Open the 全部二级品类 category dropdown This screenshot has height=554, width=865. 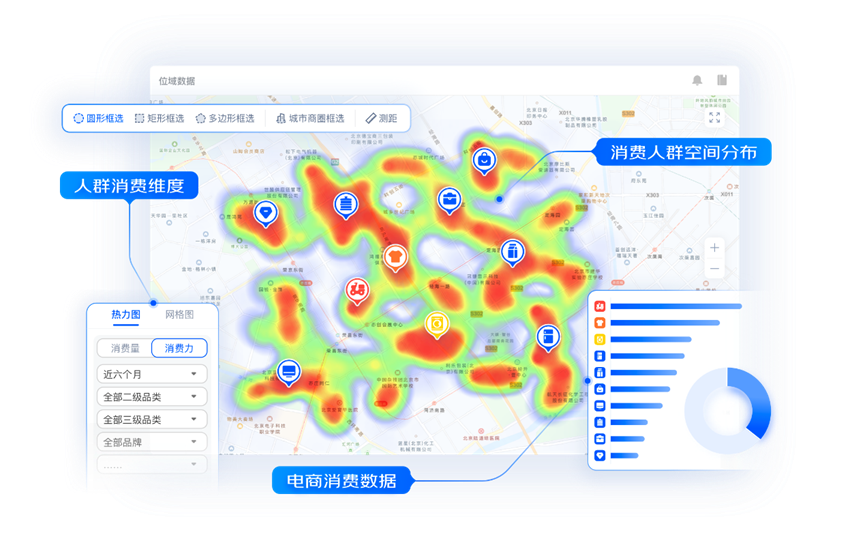(x=152, y=397)
